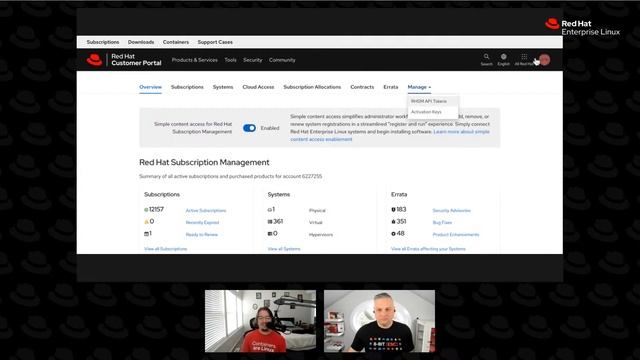Open the Subscription Allocations tab
640x360 pixels.
[312, 87]
